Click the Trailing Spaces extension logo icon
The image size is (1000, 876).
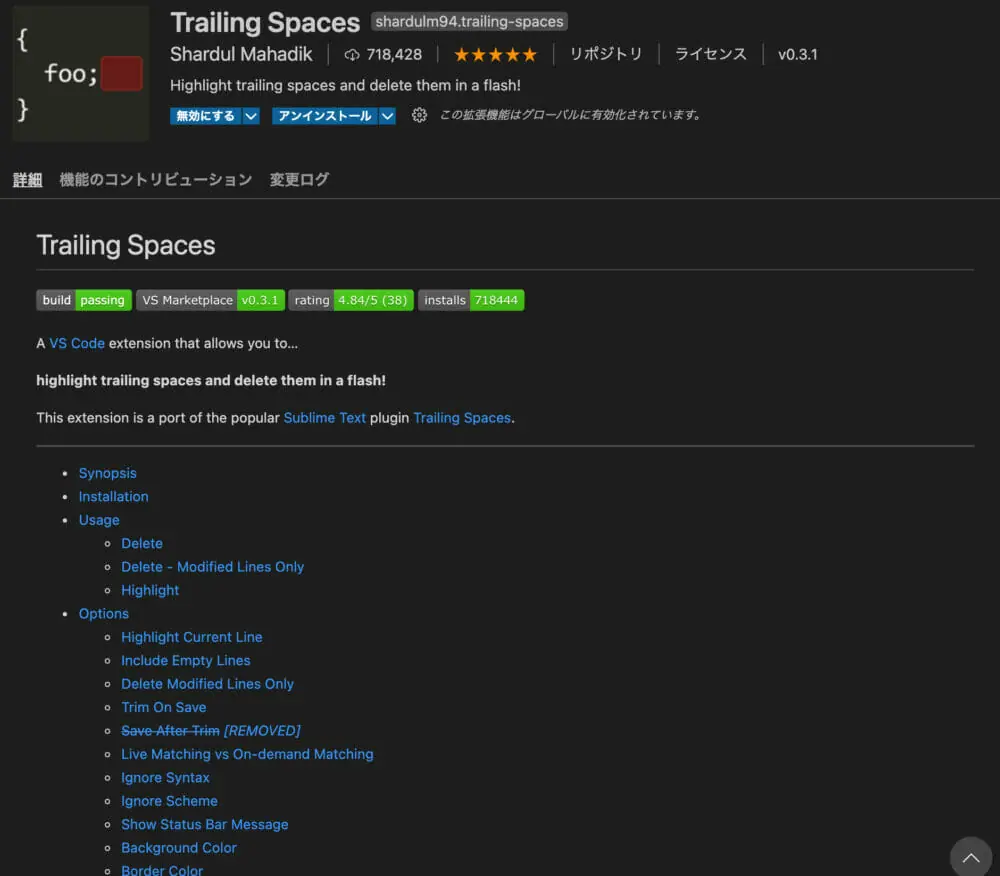click(x=80, y=73)
